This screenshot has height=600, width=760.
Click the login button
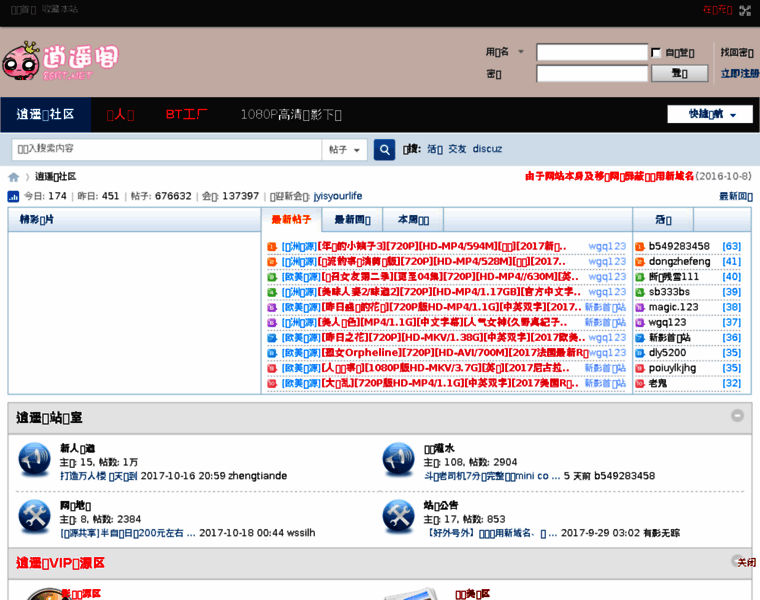tap(680, 73)
